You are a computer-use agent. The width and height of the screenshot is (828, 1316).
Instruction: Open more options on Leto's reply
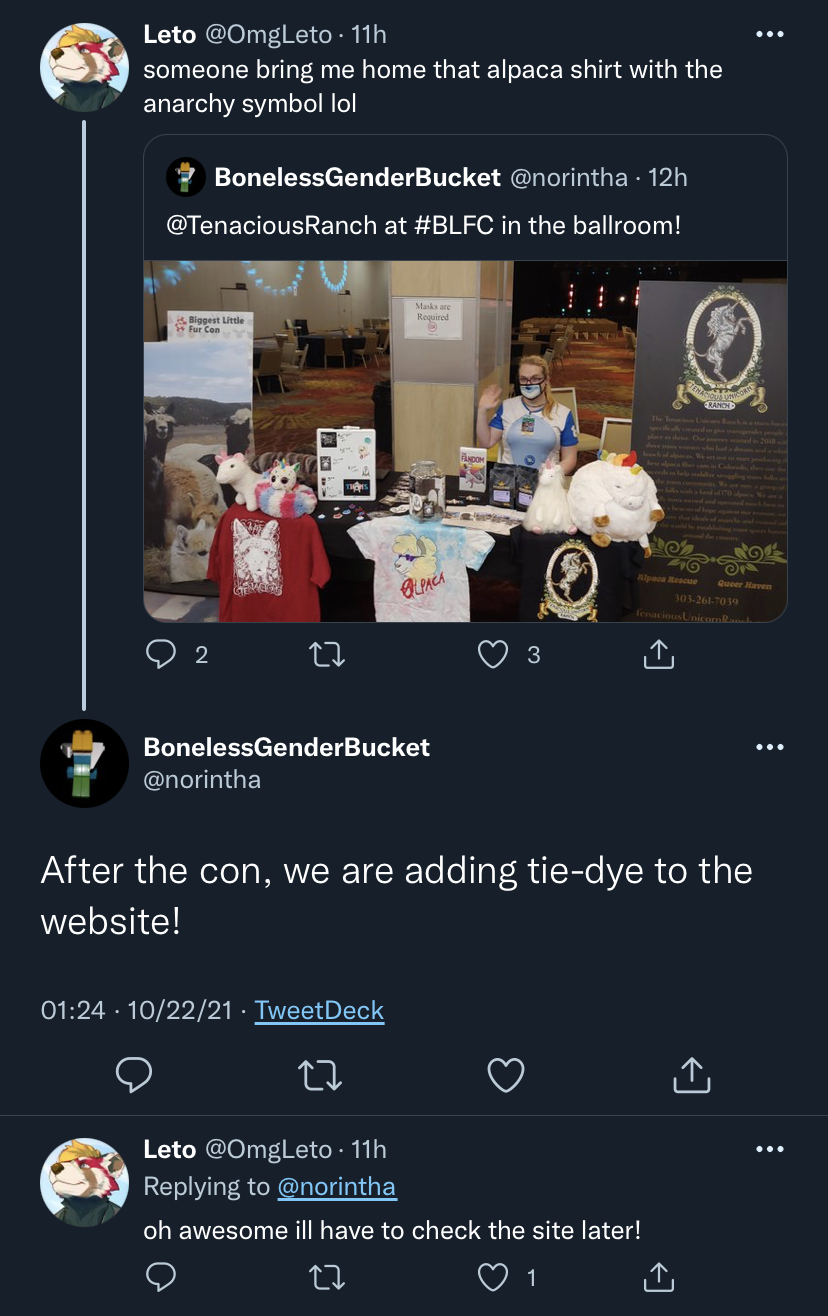pyautogui.click(x=769, y=1150)
